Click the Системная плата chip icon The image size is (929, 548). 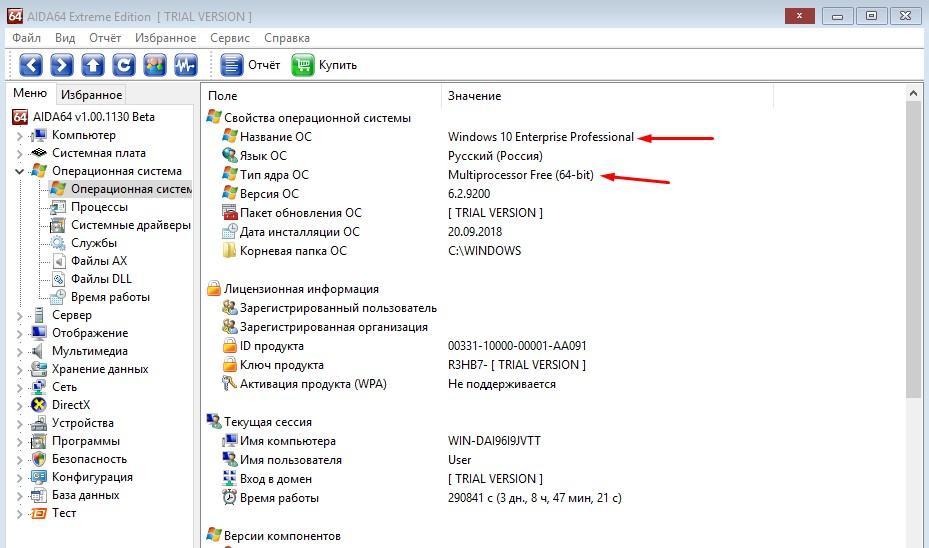tap(39, 153)
